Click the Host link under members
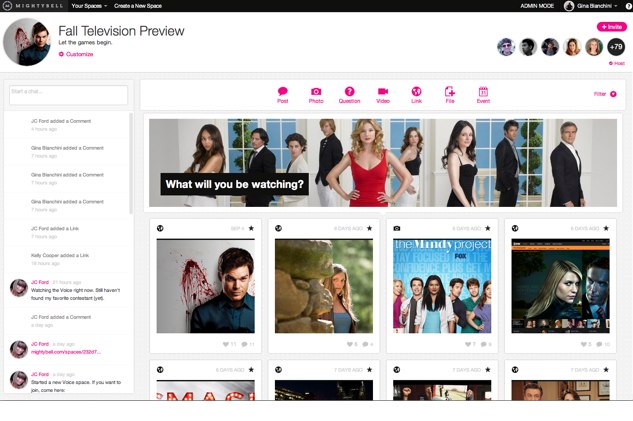 616,63
